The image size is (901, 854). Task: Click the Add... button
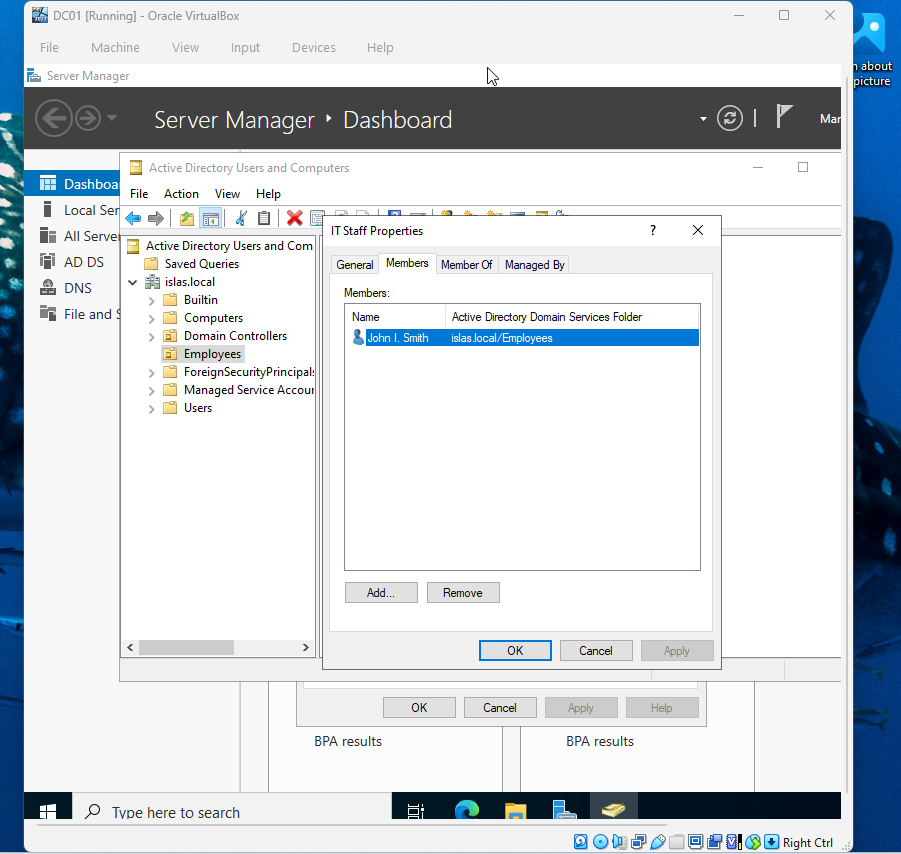pyautogui.click(x=381, y=593)
